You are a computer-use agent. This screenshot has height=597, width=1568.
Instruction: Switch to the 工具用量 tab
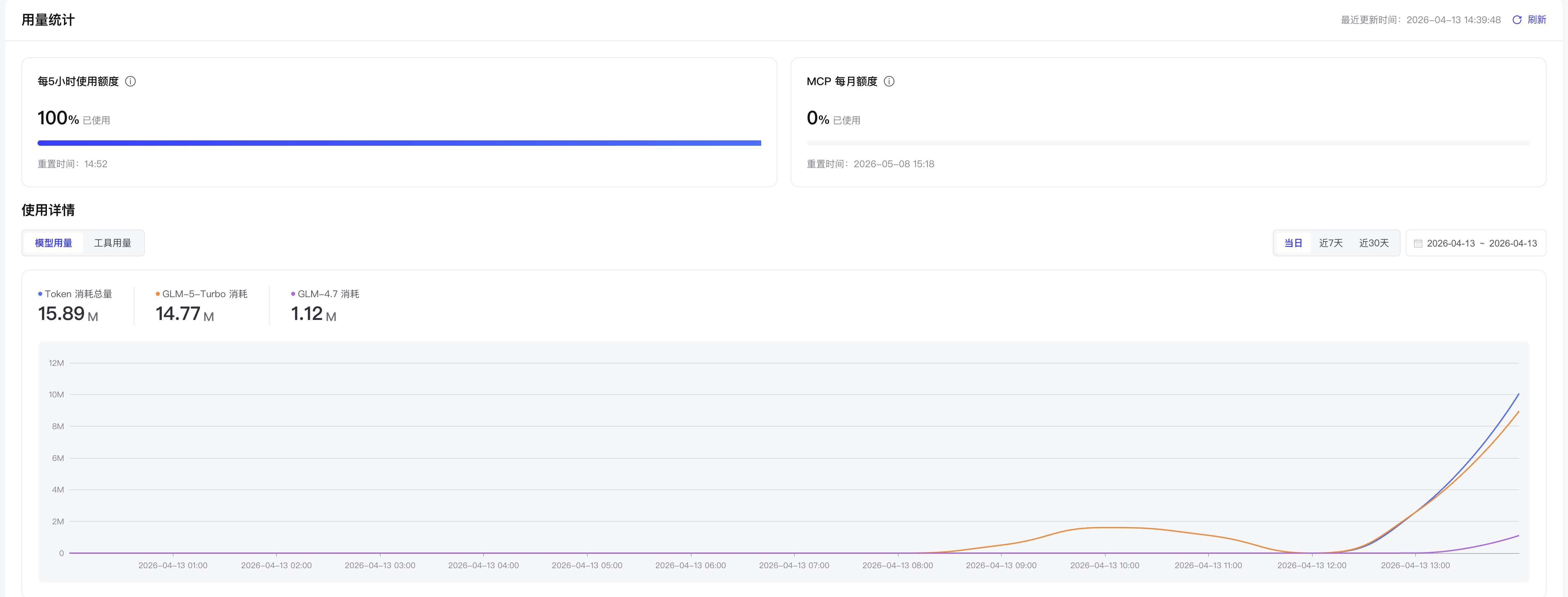coord(113,243)
